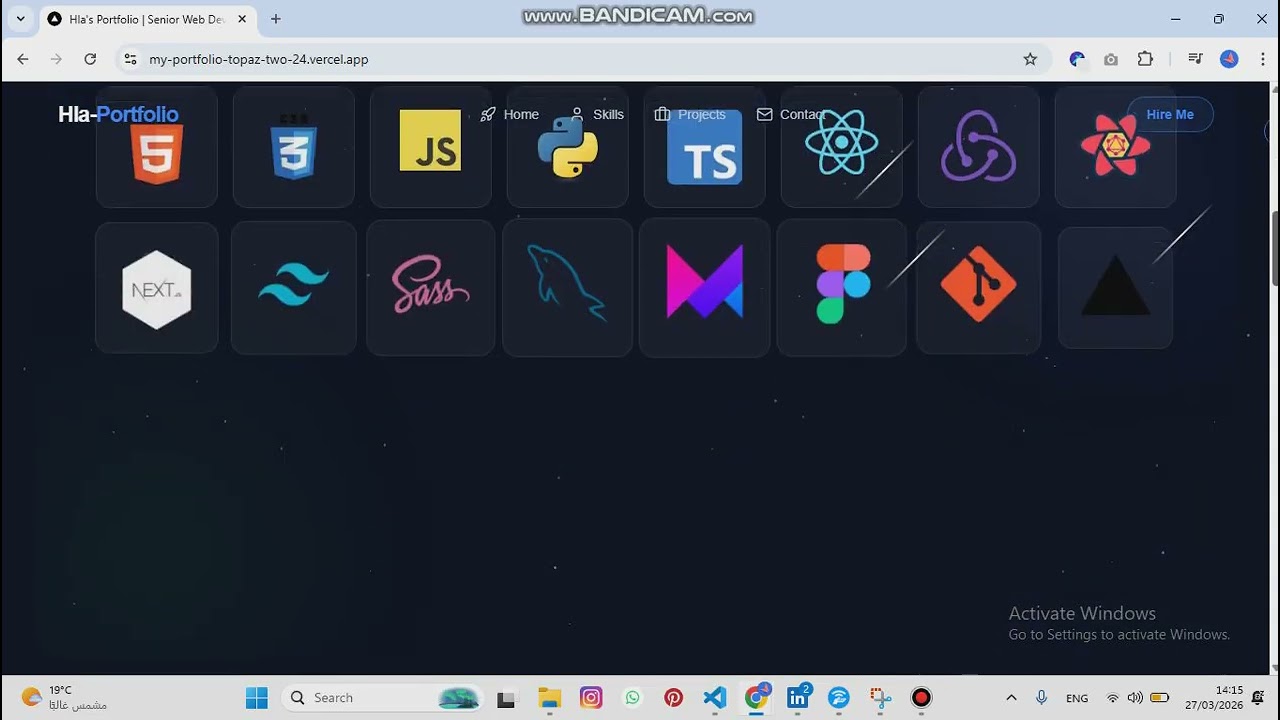This screenshot has width=1280, height=720.
Task: Open the Projects nav link
Action: 690,114
